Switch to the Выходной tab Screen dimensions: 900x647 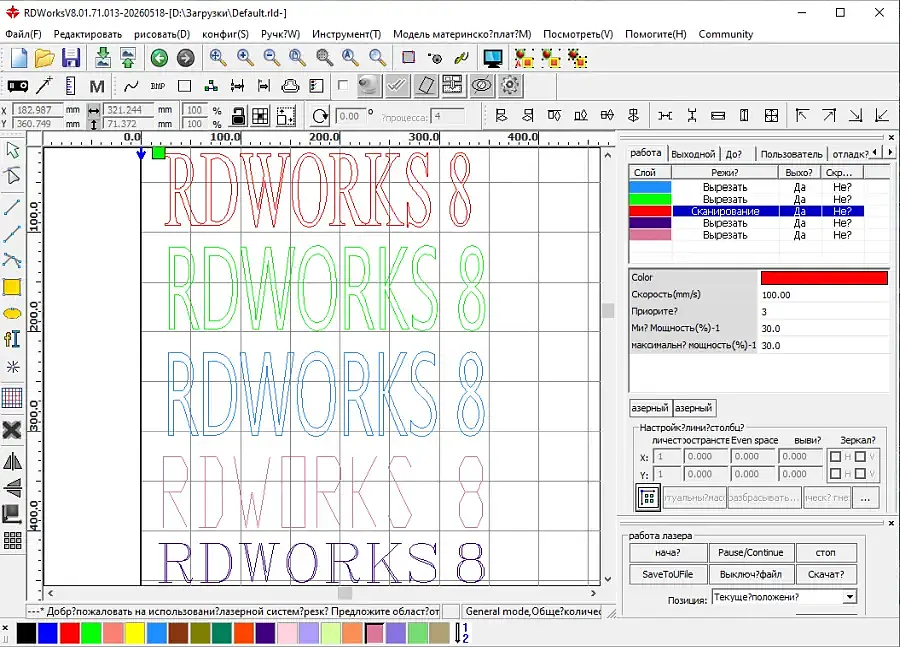coord(693,154)
